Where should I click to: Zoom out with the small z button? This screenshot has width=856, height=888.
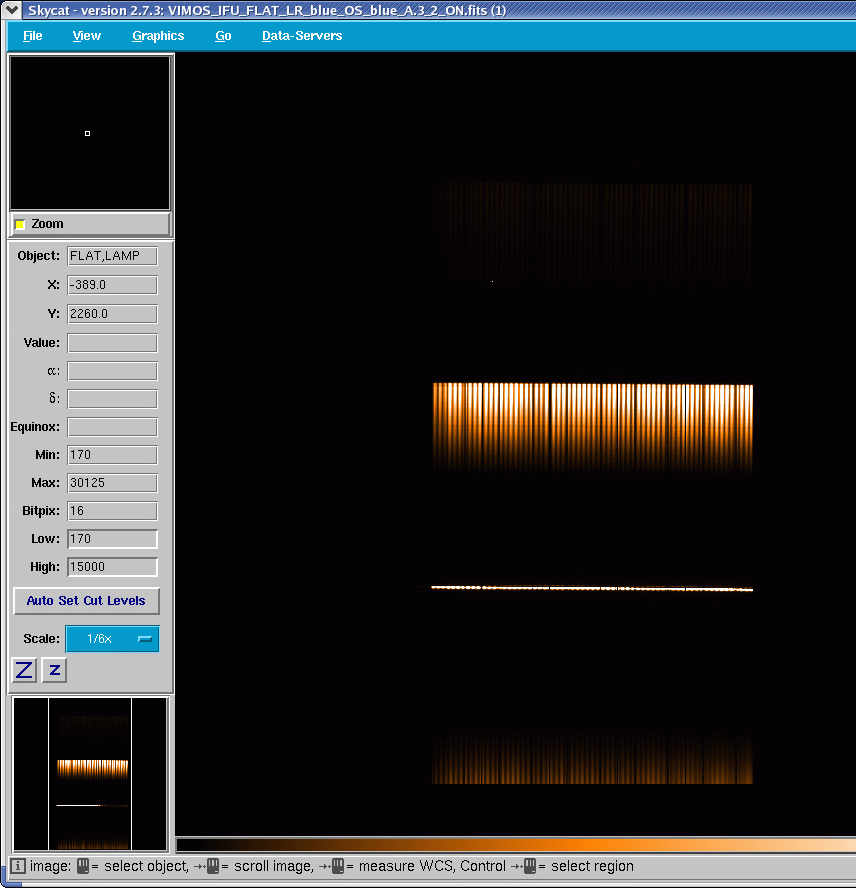pyautogui.click(x=54, y=671)
